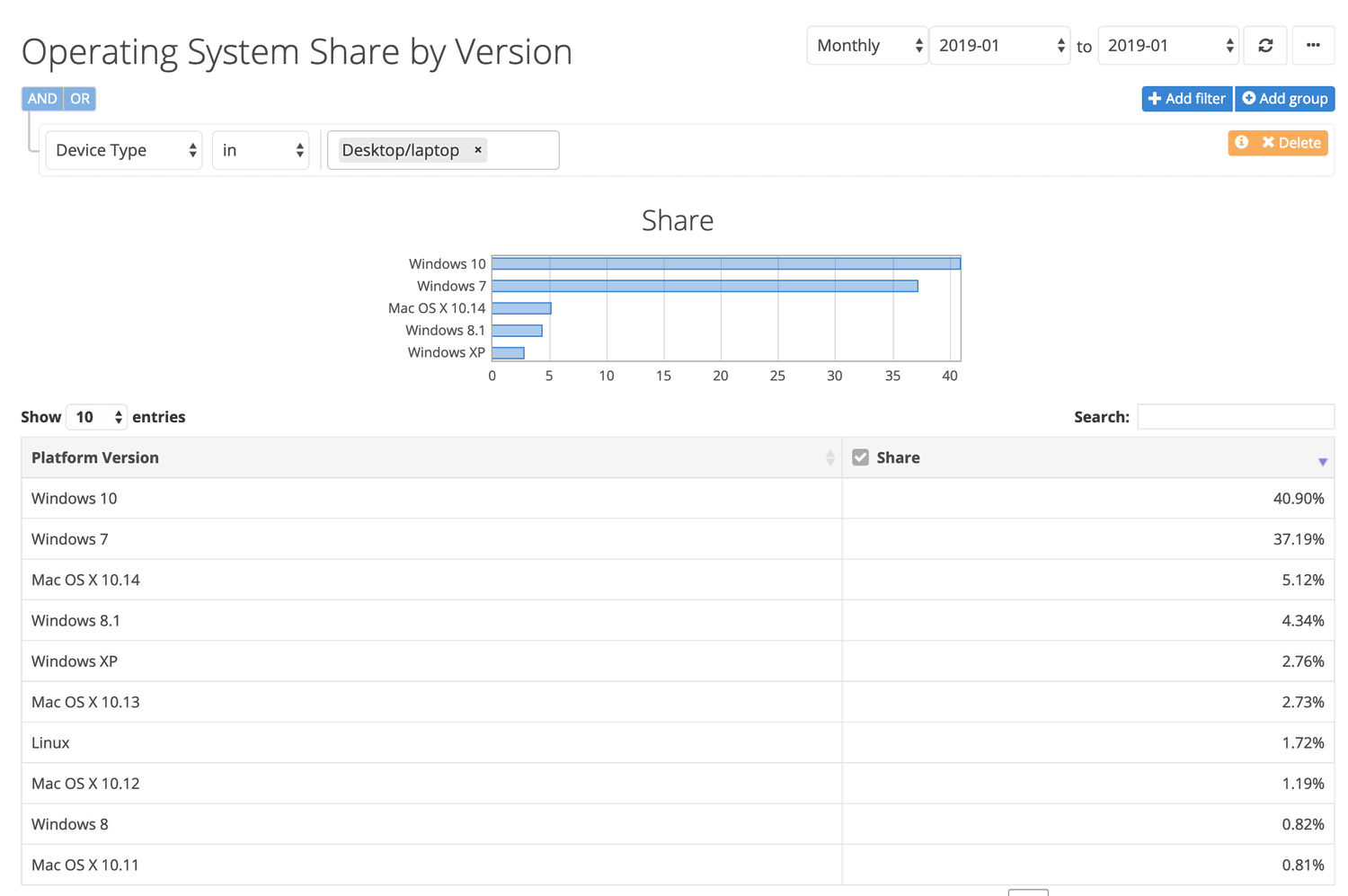Image resolution: width=1348 pixels, height=896 pixels.
Task: Open the starting month 2019-01 dropdown
Action: point(999,45)
